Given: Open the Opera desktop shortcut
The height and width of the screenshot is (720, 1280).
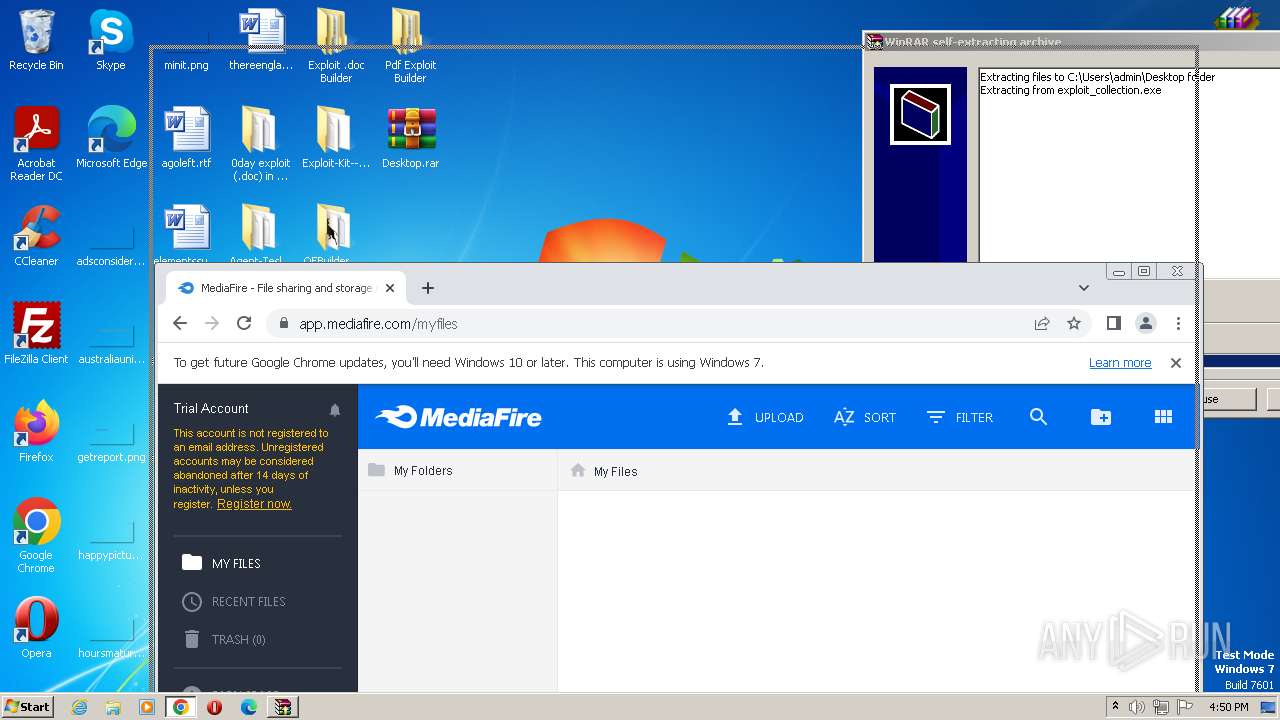Looking at the screenshot, I should tap(36, 628).
